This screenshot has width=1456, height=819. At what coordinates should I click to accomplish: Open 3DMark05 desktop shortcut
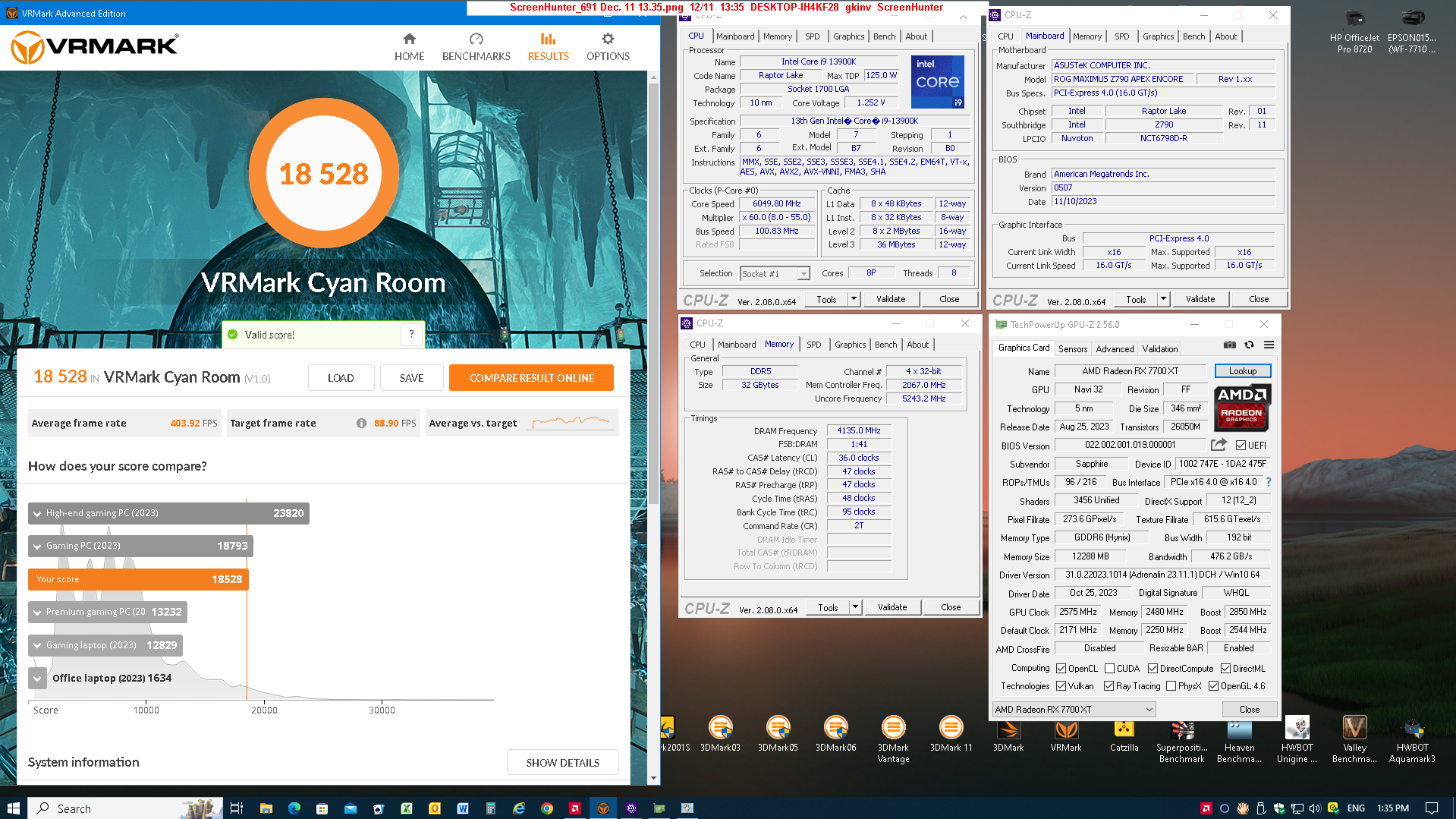pyautogui.click(x=778, y=734)
